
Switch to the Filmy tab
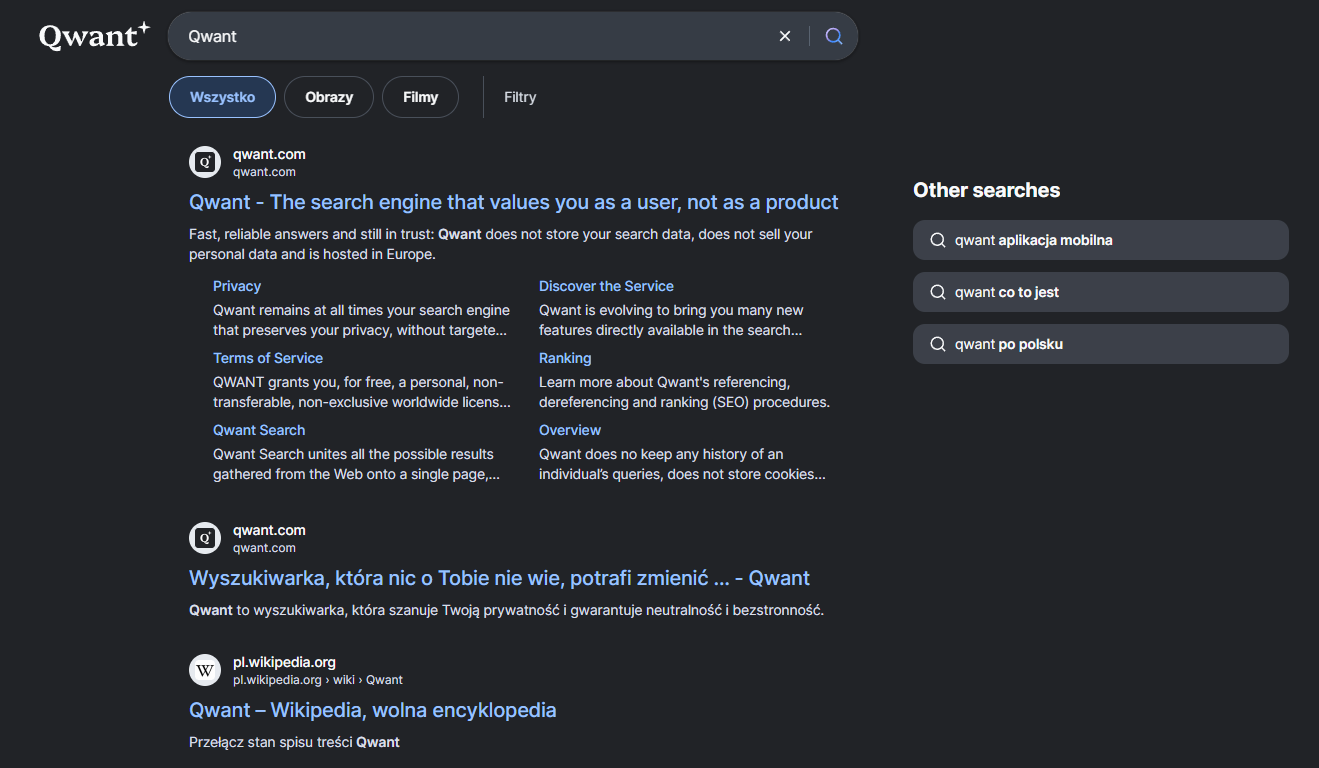[420, 97]
